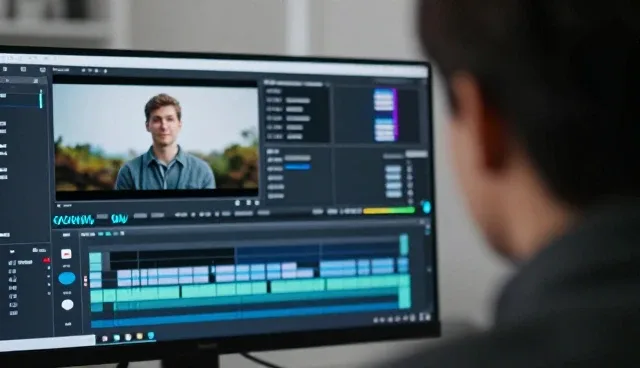Click the large blue oval button beside the timeline

point(67,278)
